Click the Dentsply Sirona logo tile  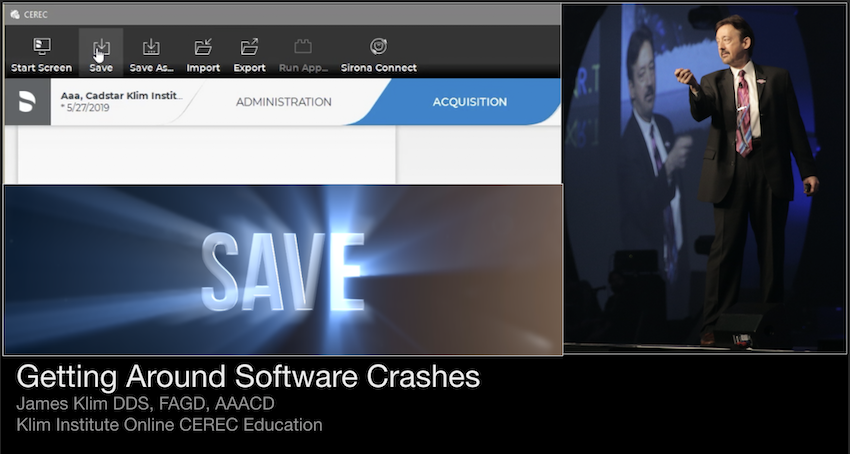pos(28,102)
